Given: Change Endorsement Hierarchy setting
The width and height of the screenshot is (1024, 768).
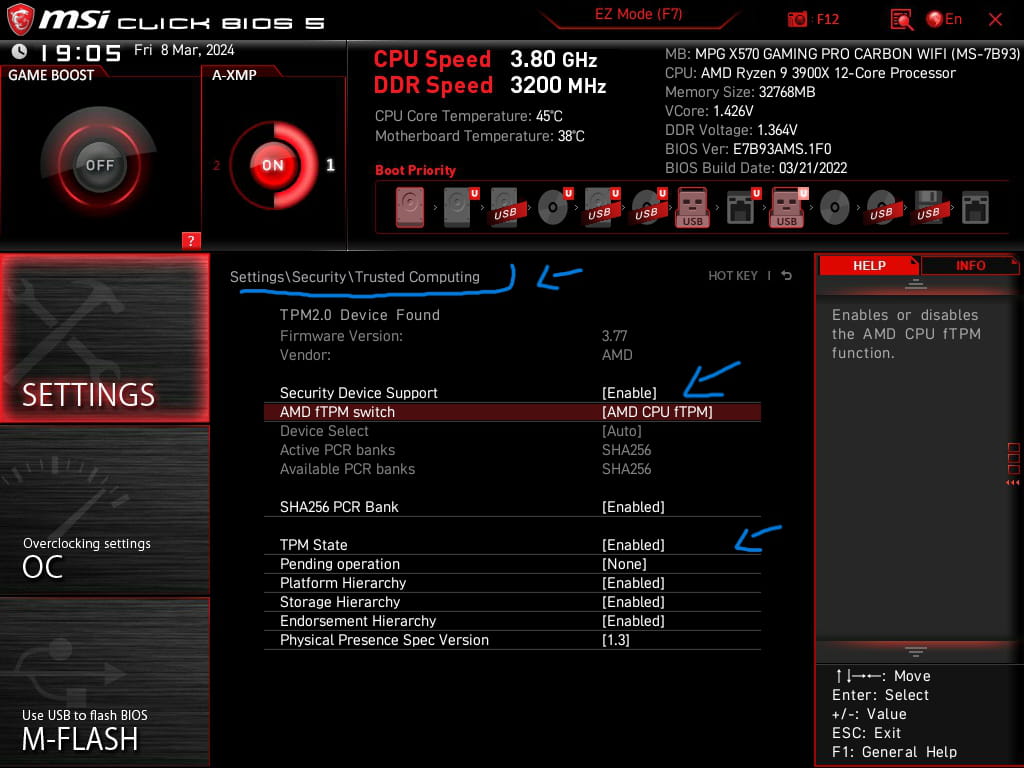Looking at the screenshot, I should (x=512, y=620).
